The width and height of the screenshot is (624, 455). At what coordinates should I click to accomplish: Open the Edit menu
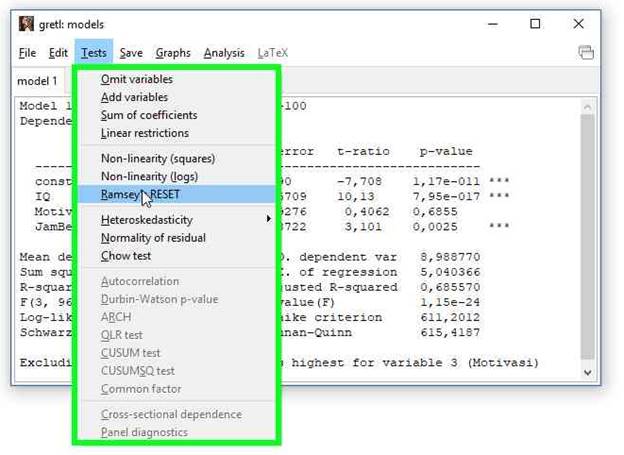pos(58,53)
